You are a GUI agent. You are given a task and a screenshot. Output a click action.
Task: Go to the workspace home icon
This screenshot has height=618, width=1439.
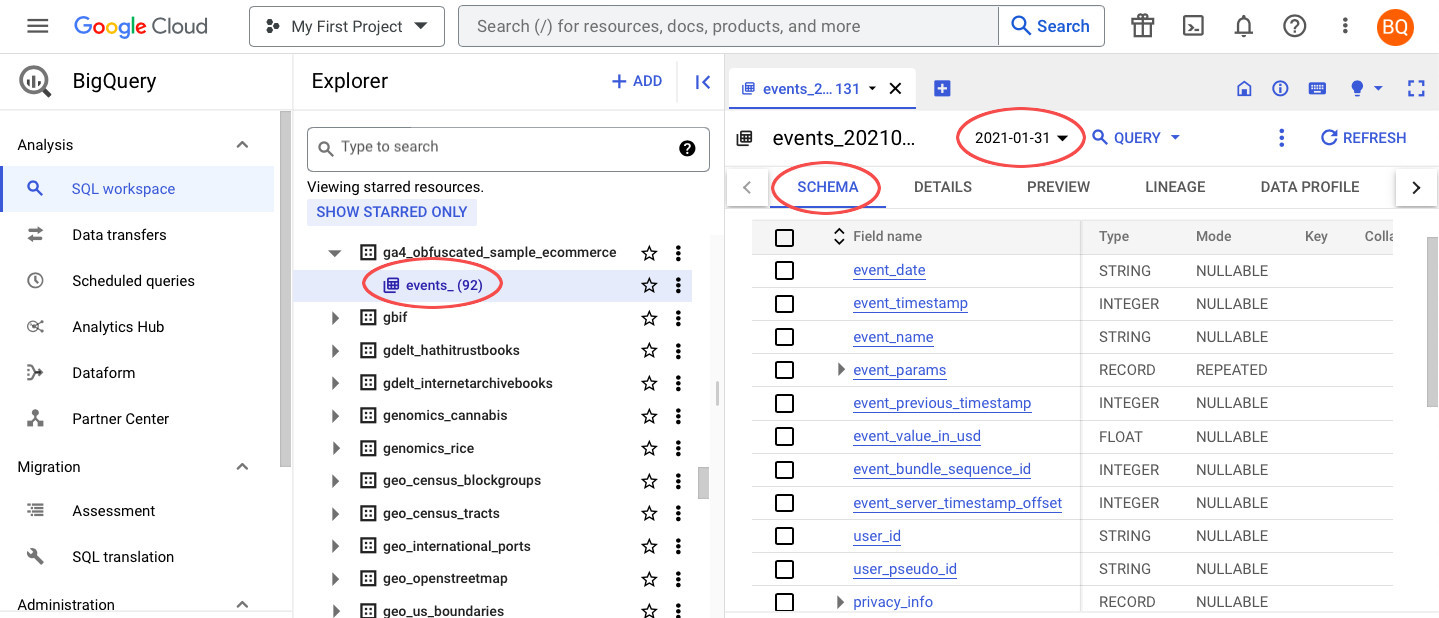pyautogui.click(x=1244, y=88)
